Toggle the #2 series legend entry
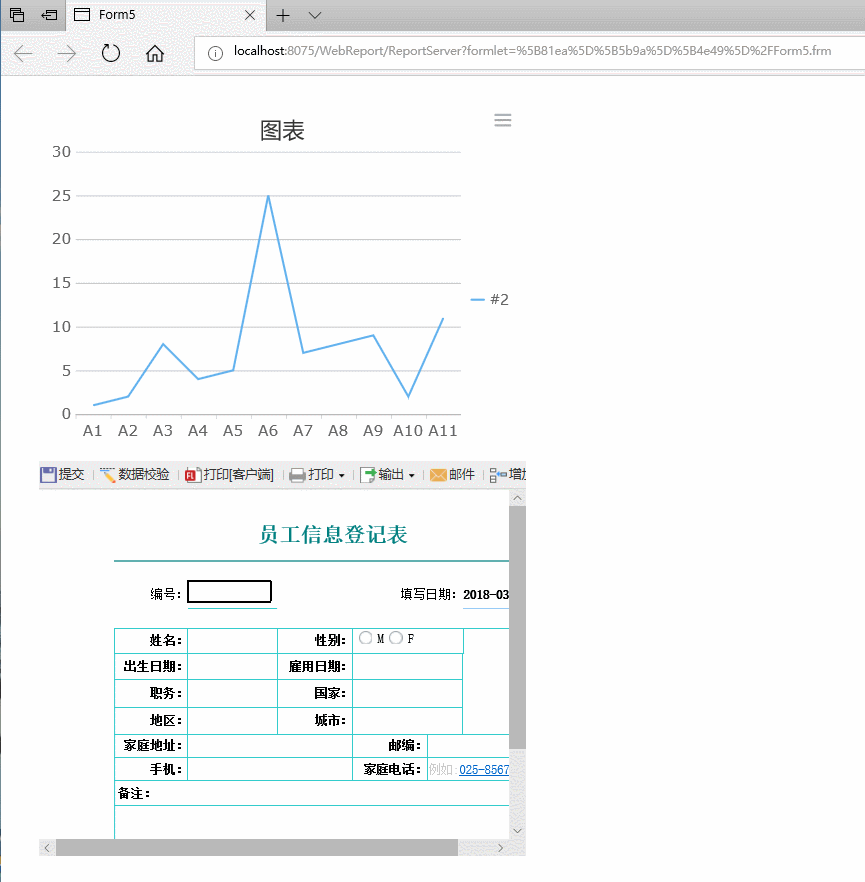This screenshot has width=865, height=882. [x=489, y=299]
